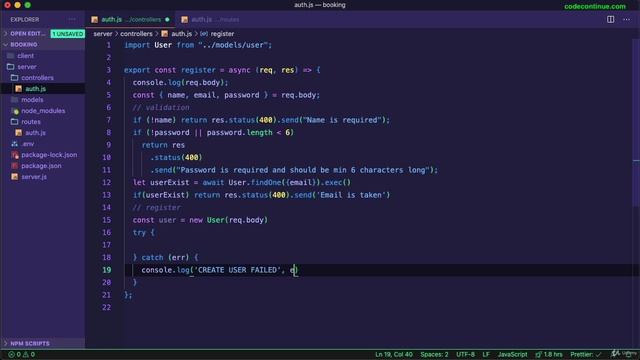Open the client folder in explorer

pyautogui.click(x=25, y=56)
